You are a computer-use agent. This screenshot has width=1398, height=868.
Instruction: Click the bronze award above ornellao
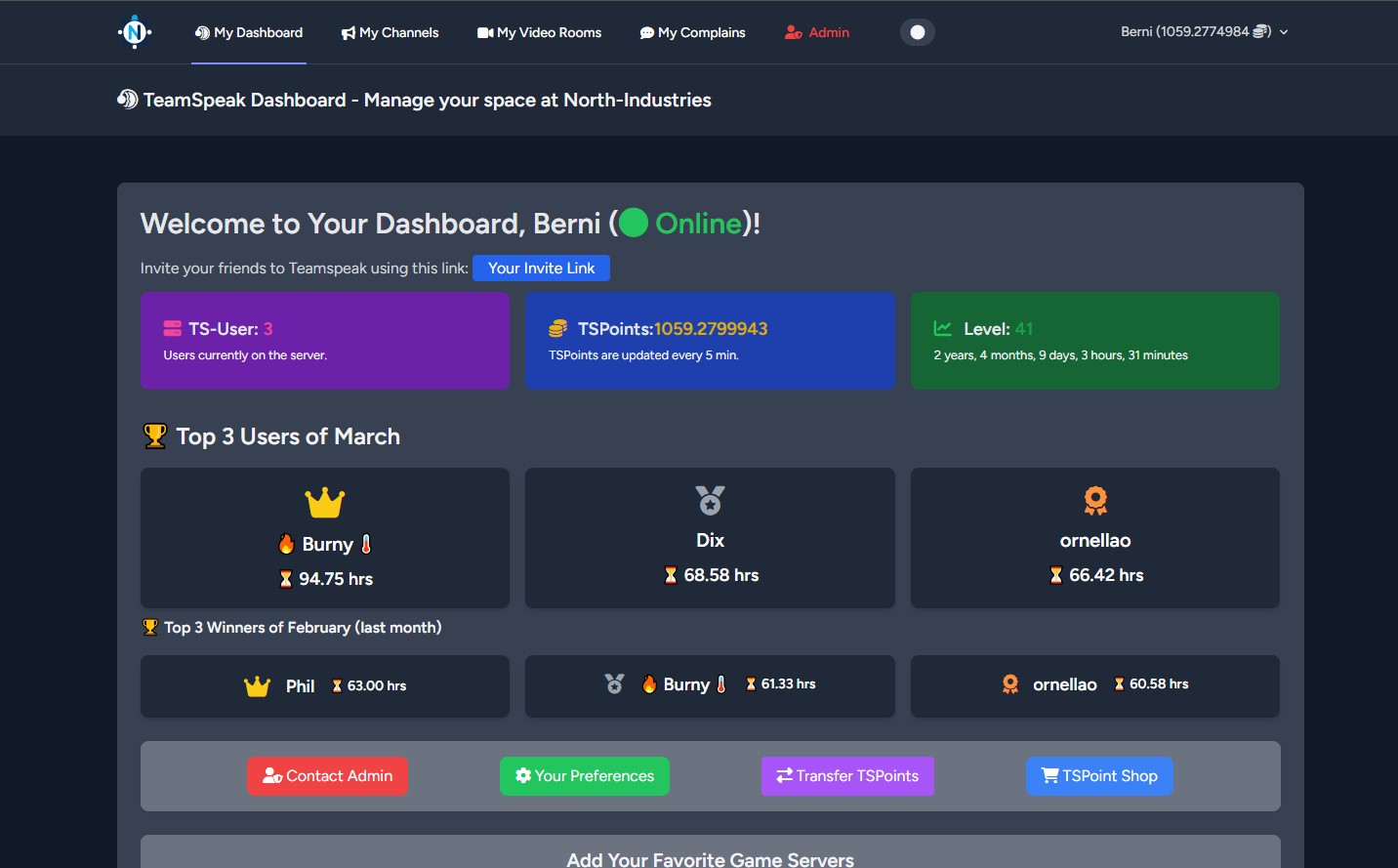(x=1095, y=500)
